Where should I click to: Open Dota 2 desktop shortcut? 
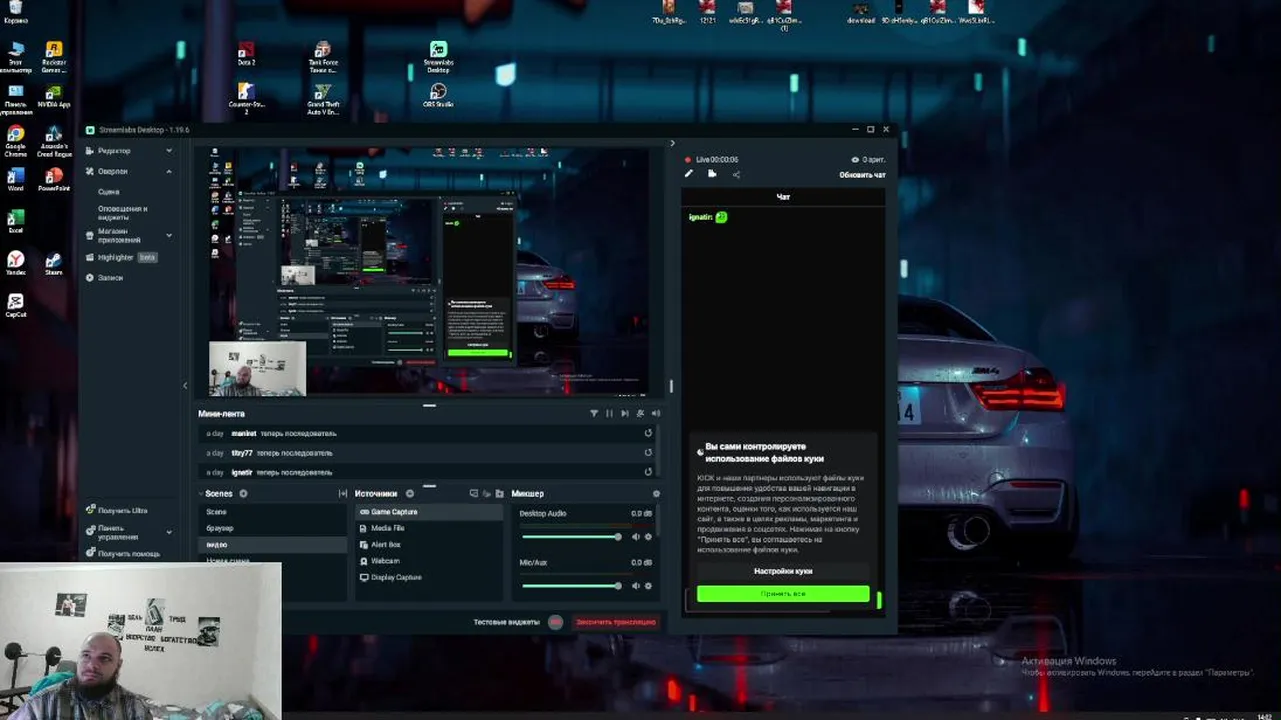[x=246, y=53]
